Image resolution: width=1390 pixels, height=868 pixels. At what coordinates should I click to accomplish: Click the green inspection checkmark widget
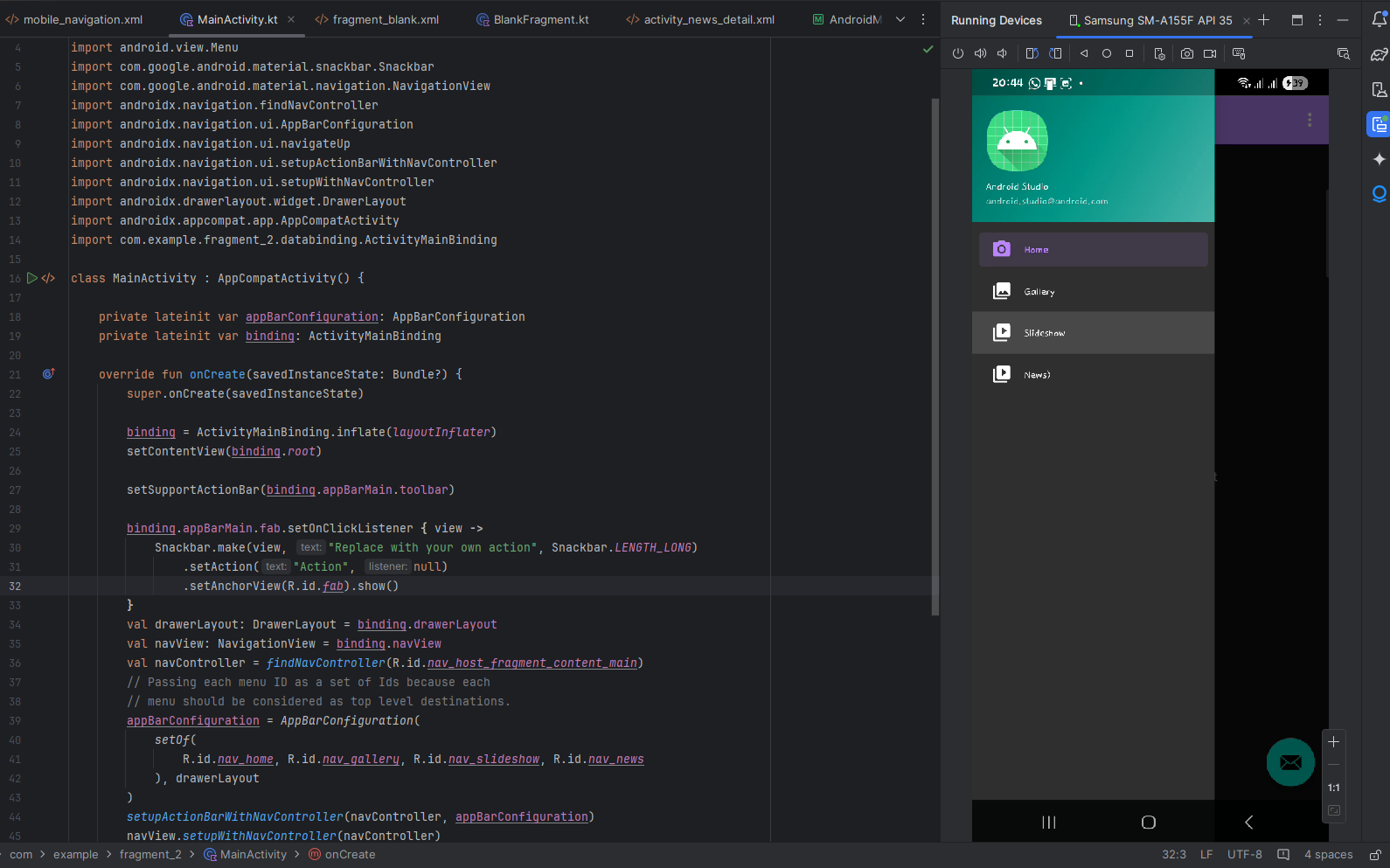tap(928, 50)
